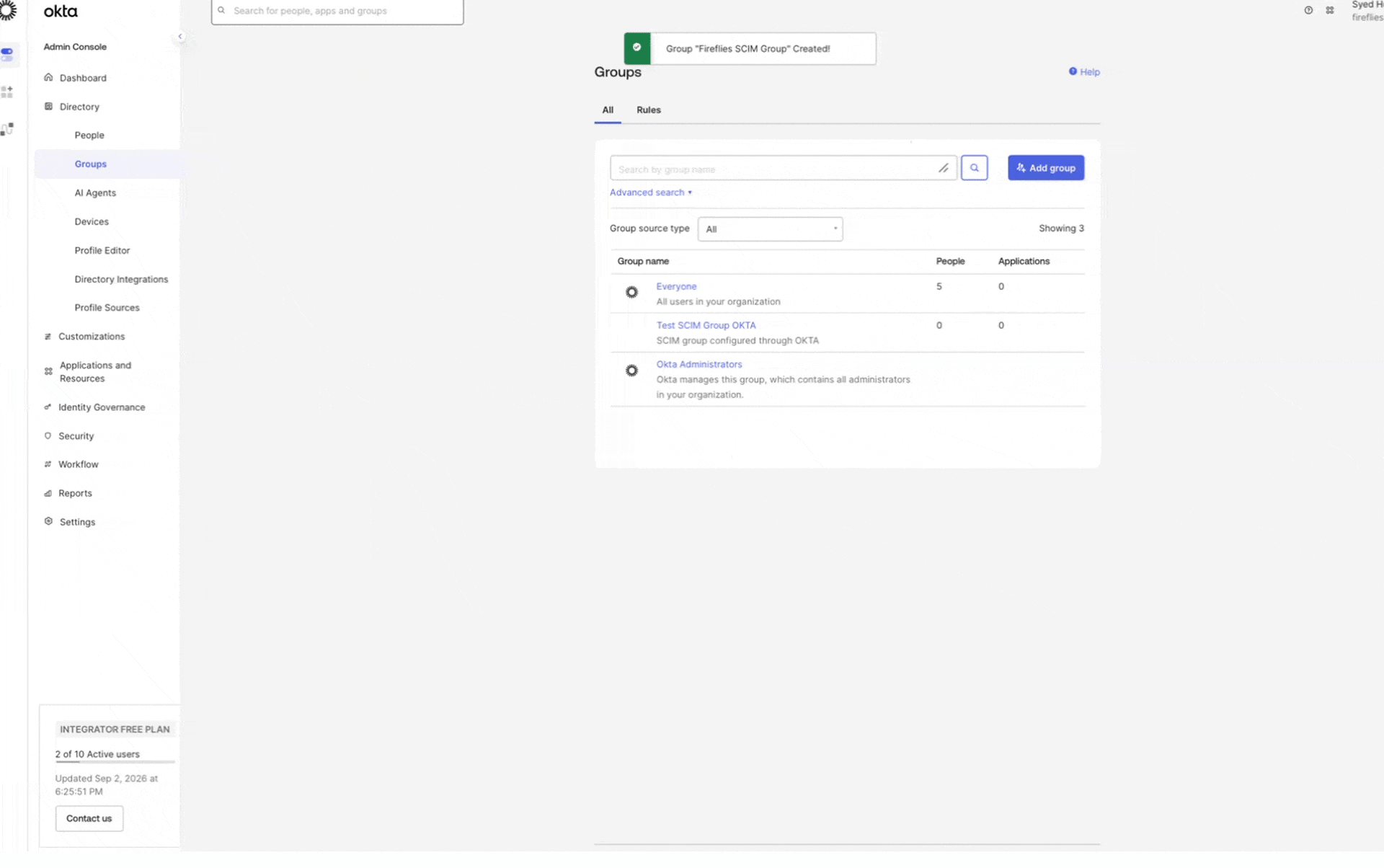Click the Showing 3 count text
Image resolution: width=1384 pixels, height=868 pixels.
point(1061,229)
